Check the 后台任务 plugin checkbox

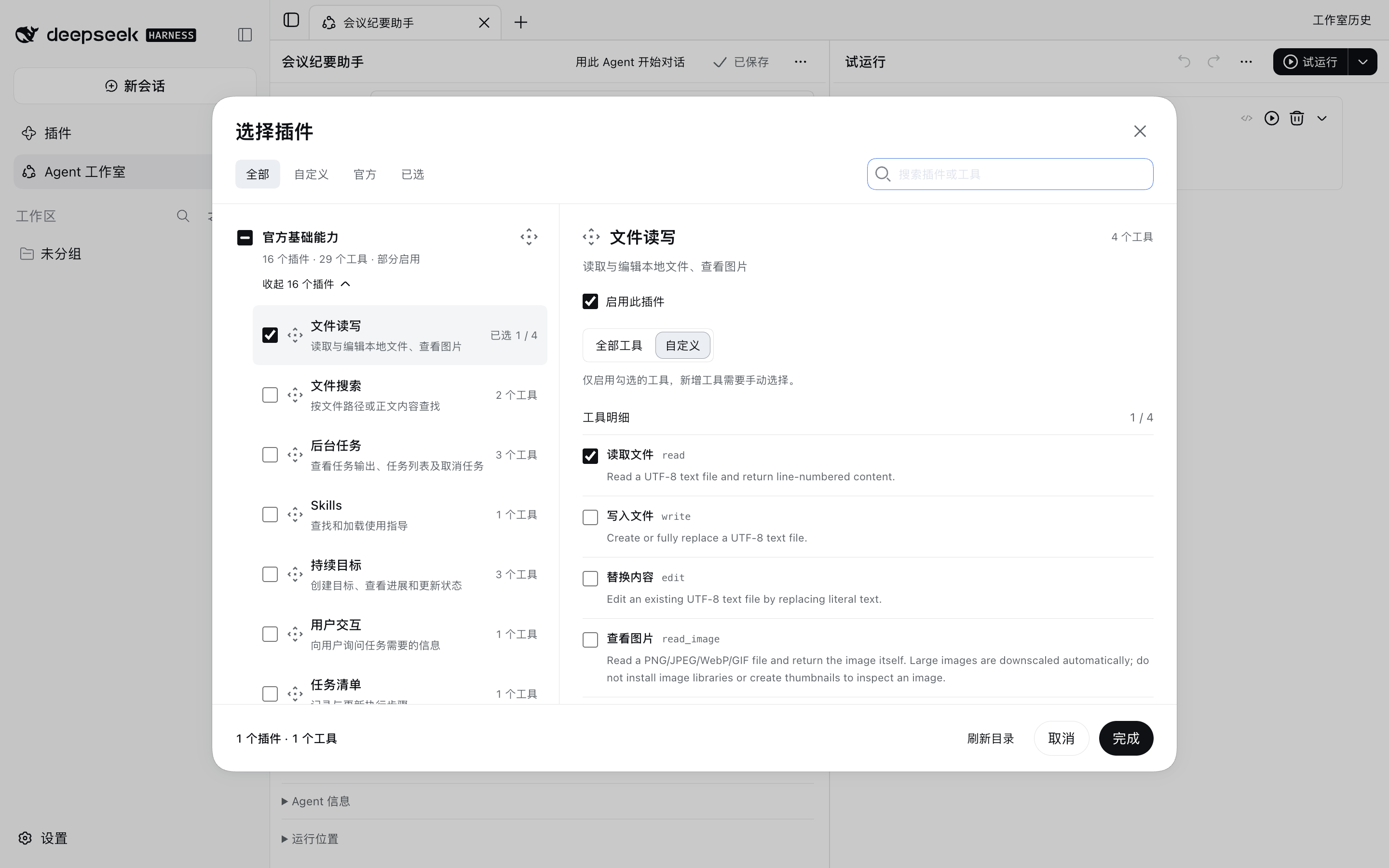click(270, 455)
